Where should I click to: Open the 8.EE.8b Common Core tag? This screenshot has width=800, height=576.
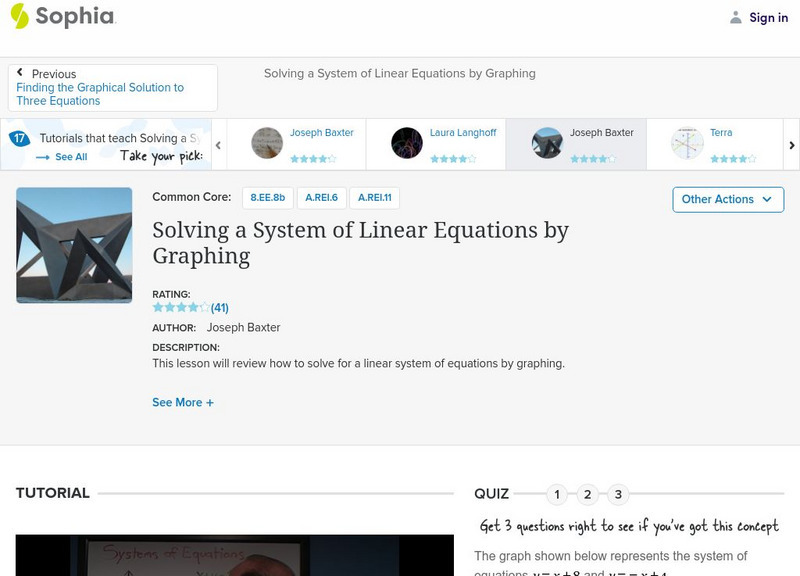pyautogui.click(x=268, y=198)
